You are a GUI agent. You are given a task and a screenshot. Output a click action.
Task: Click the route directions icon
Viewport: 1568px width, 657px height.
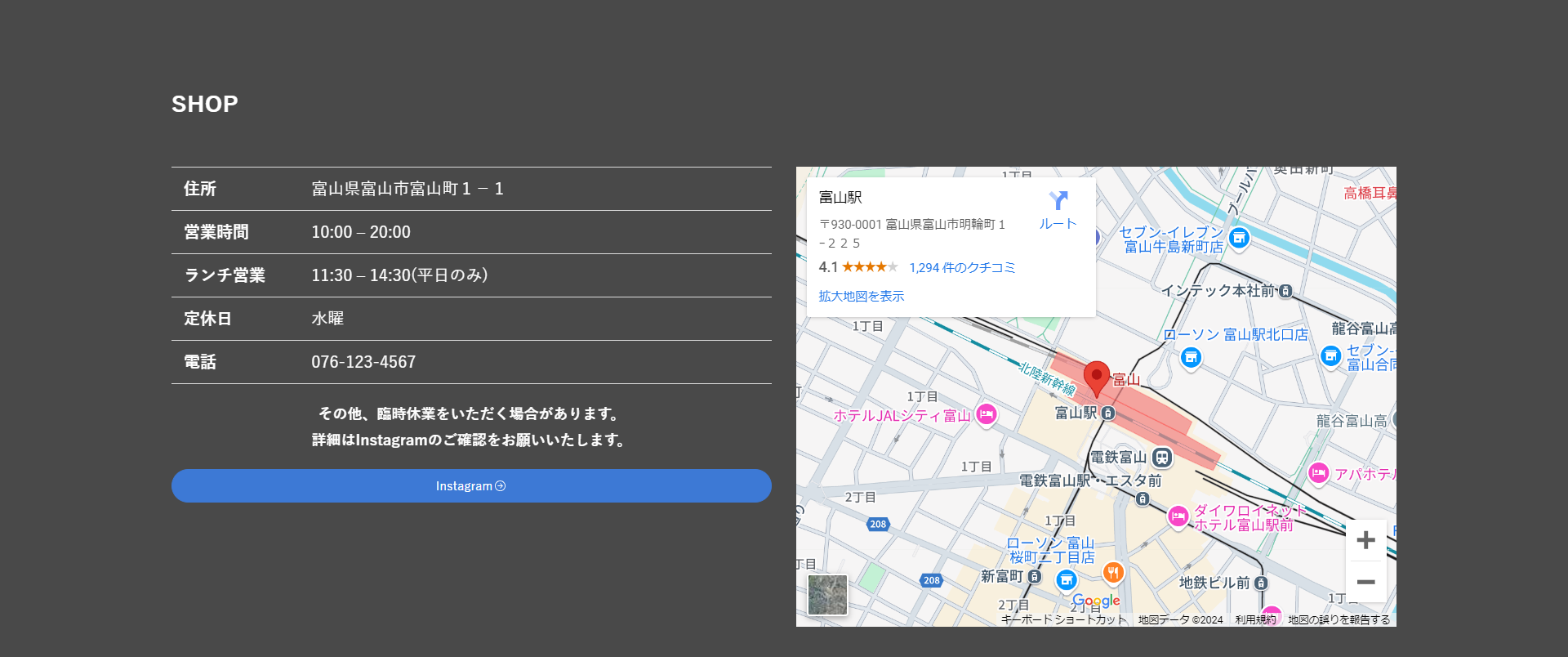1058,201
